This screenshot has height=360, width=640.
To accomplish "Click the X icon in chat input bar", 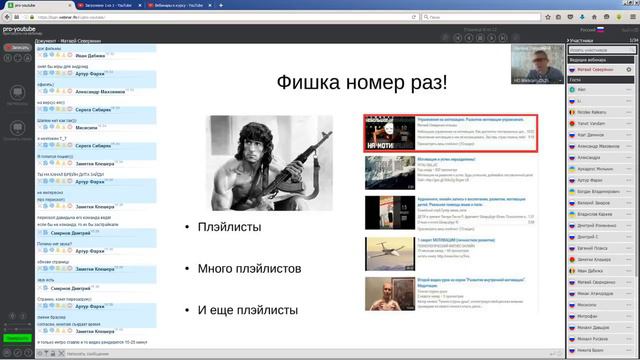I will point(61,353).
